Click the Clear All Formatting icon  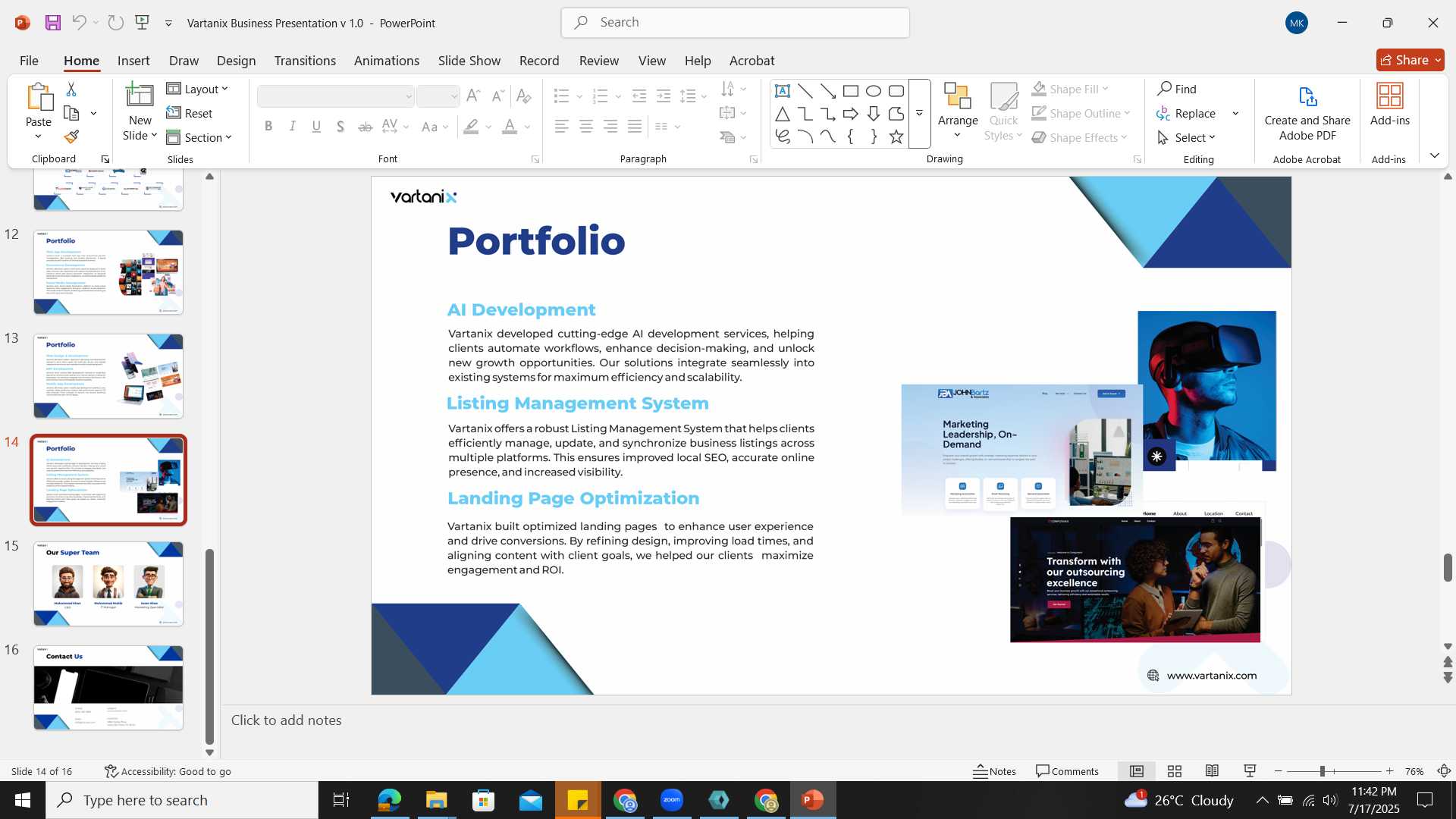pos(523,96)
